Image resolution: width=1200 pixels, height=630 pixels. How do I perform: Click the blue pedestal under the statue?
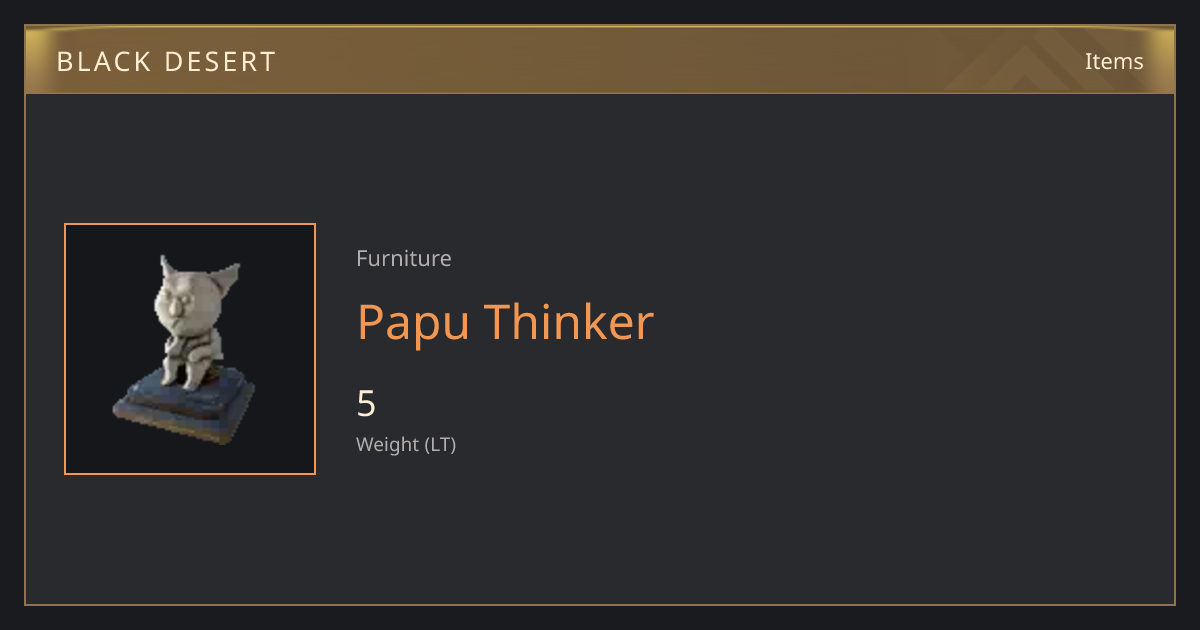tap(185, 407)
